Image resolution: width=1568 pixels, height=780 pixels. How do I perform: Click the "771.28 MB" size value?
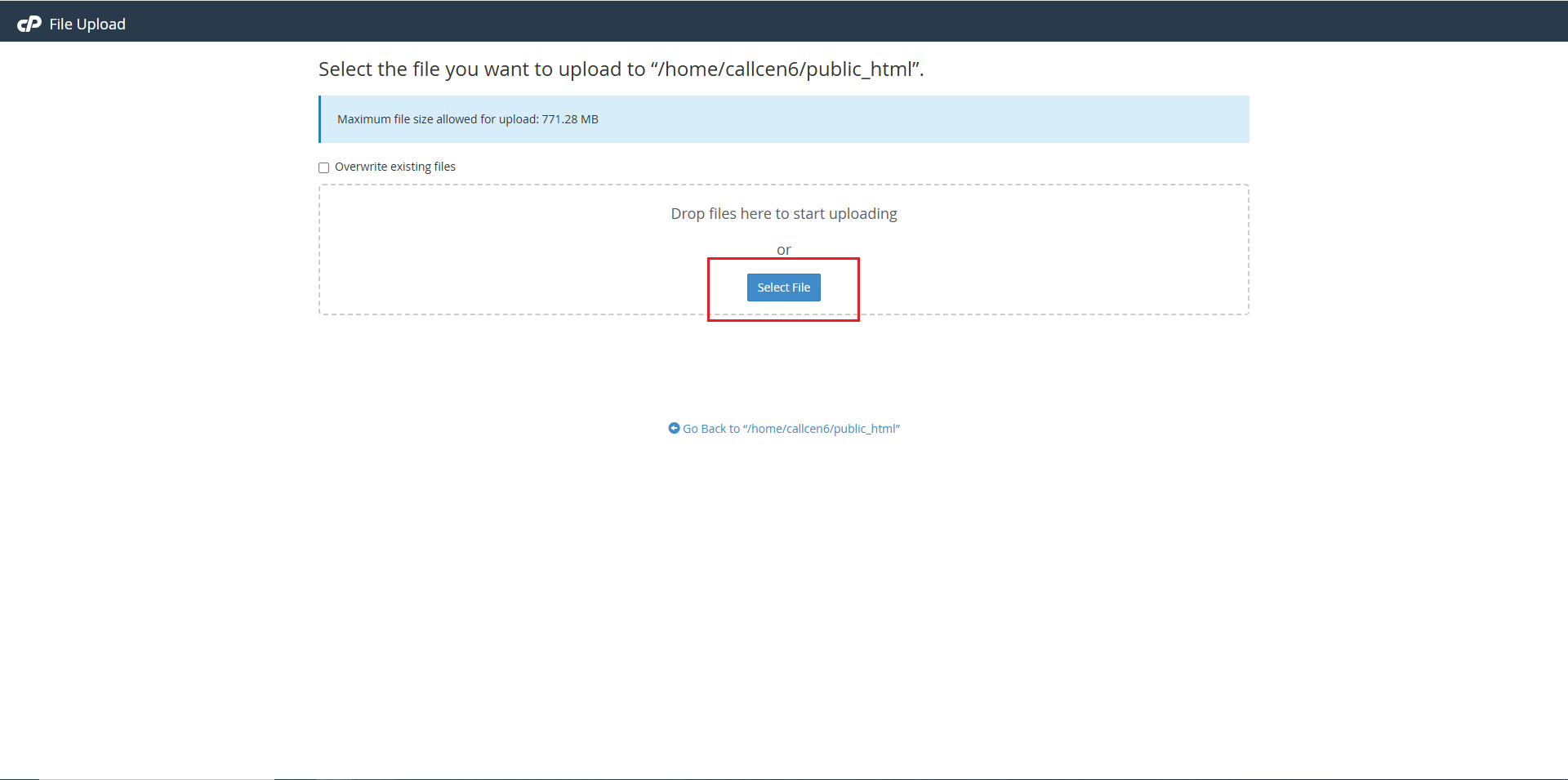tap(570, 119)
